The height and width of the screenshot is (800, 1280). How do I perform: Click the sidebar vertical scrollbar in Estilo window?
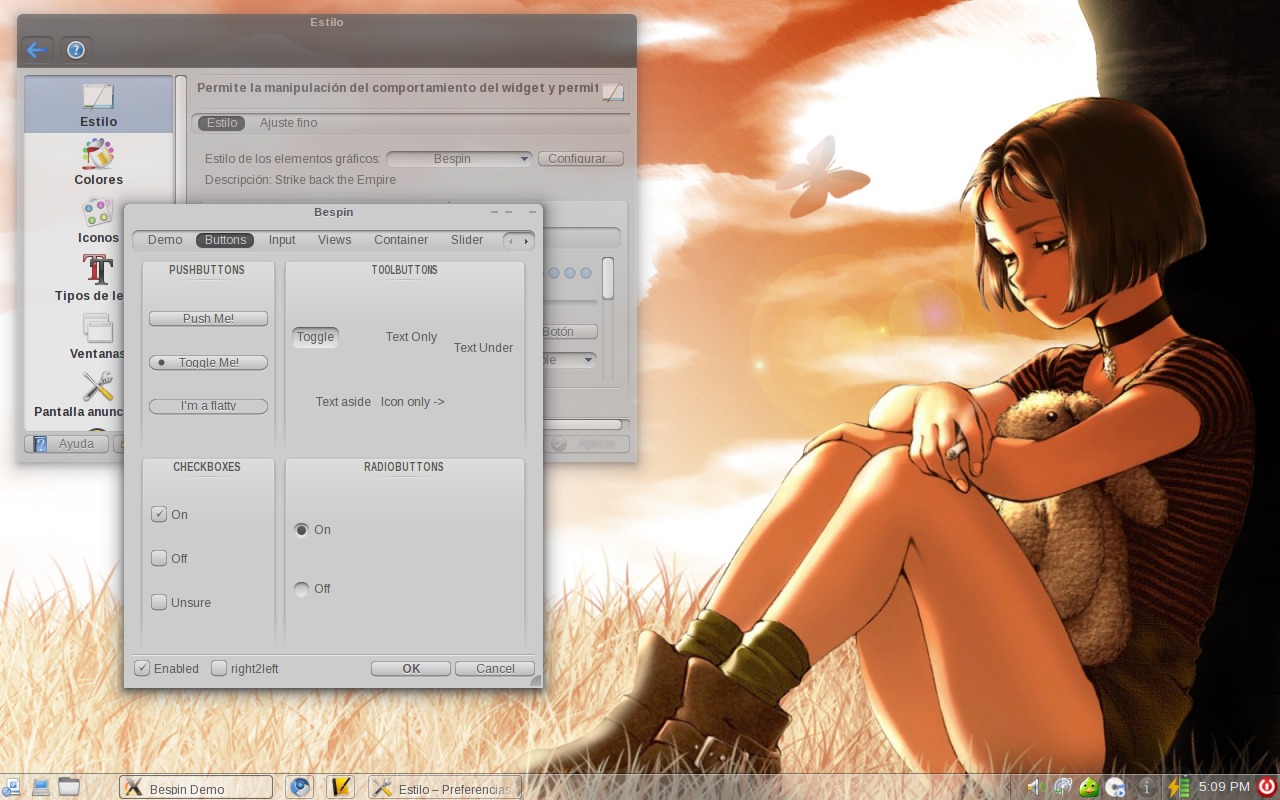(181, 140)
